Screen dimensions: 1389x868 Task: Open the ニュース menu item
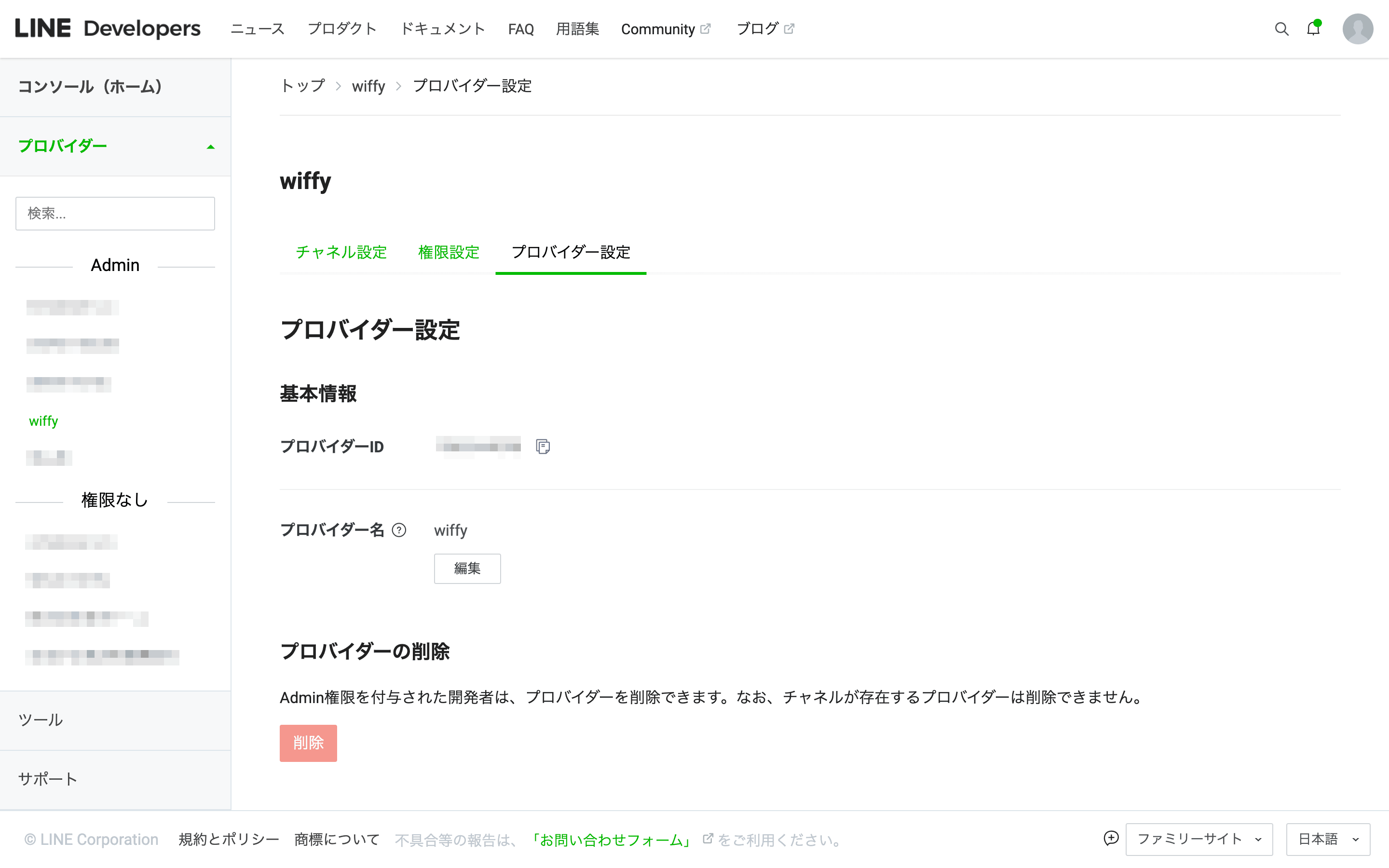[257, 29]
